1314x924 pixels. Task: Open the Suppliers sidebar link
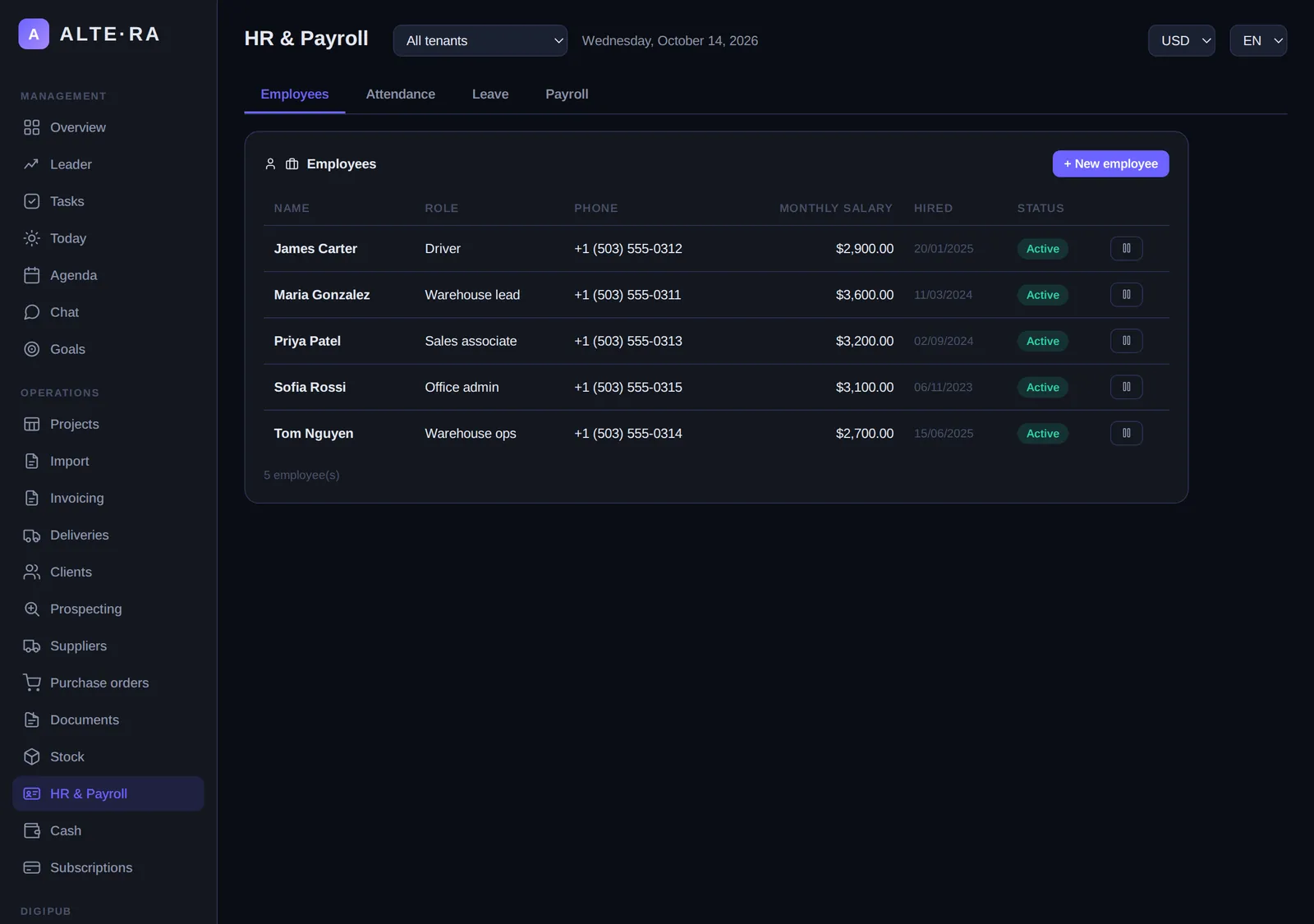[x=108, y=646]
